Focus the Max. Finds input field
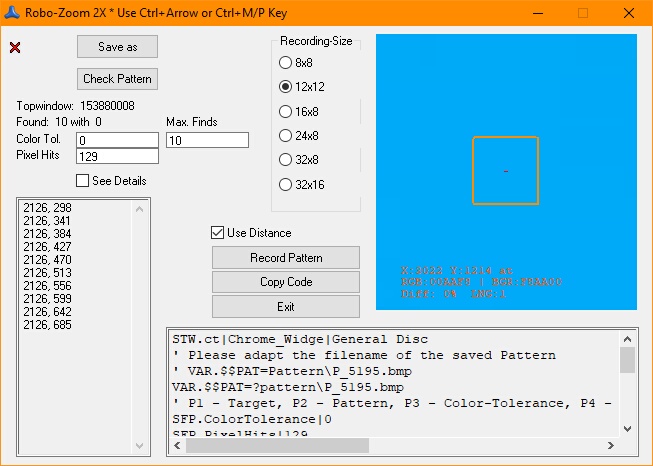653x466 pixels. tap(207, 140)
